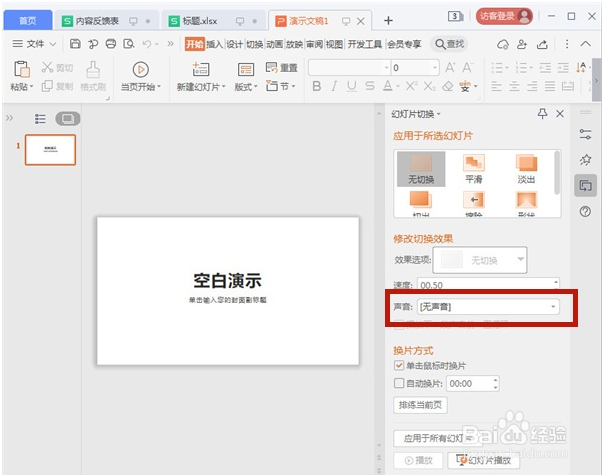603x475 pixels.
Task: Enable 自动换片 checkbox
Action: 399,383
